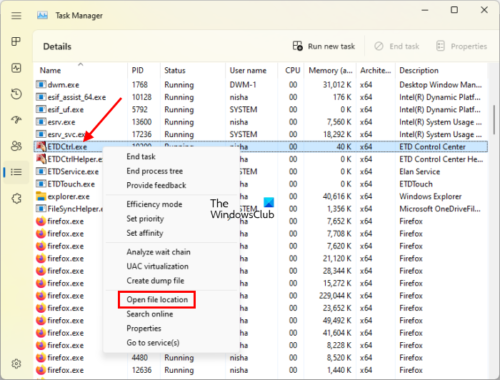Open Task Manager settings gear

click(x=16, y=363)
